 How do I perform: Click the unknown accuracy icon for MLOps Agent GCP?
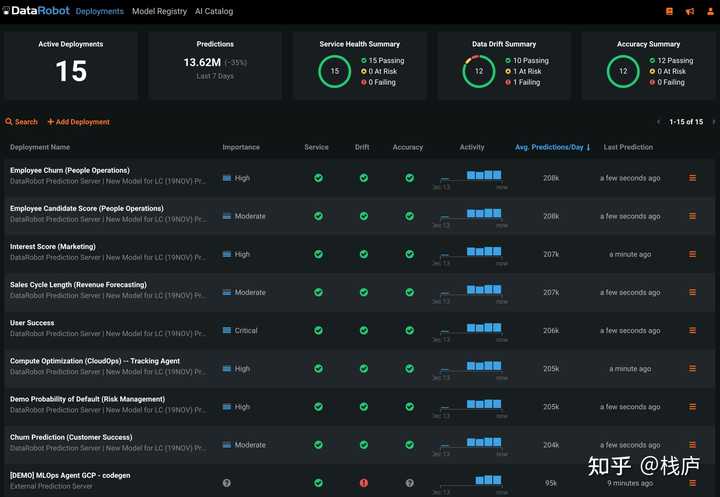point(410,483)
